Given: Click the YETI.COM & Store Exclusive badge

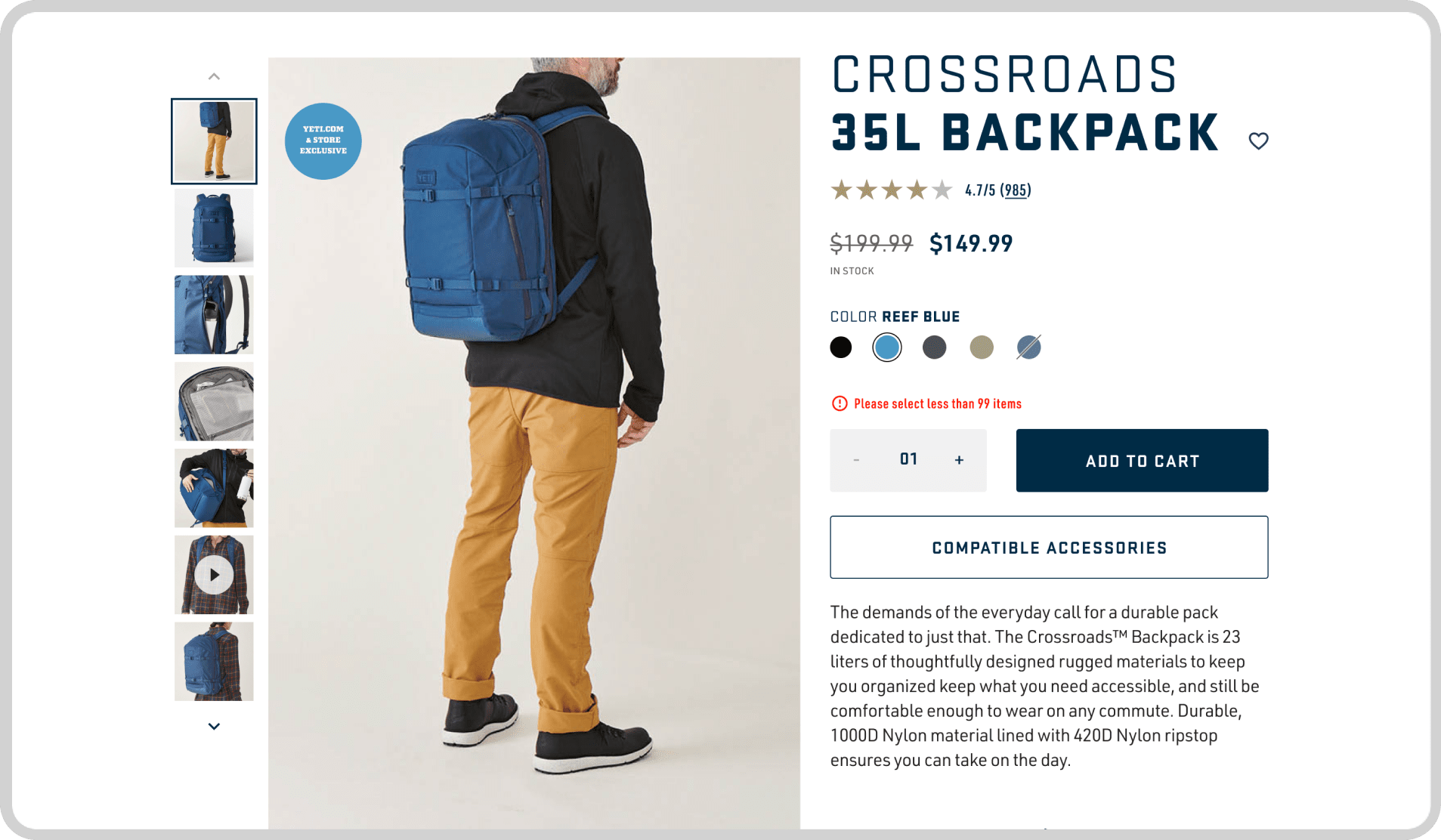Looking at the screenshot, I should (x=323, y=141).
